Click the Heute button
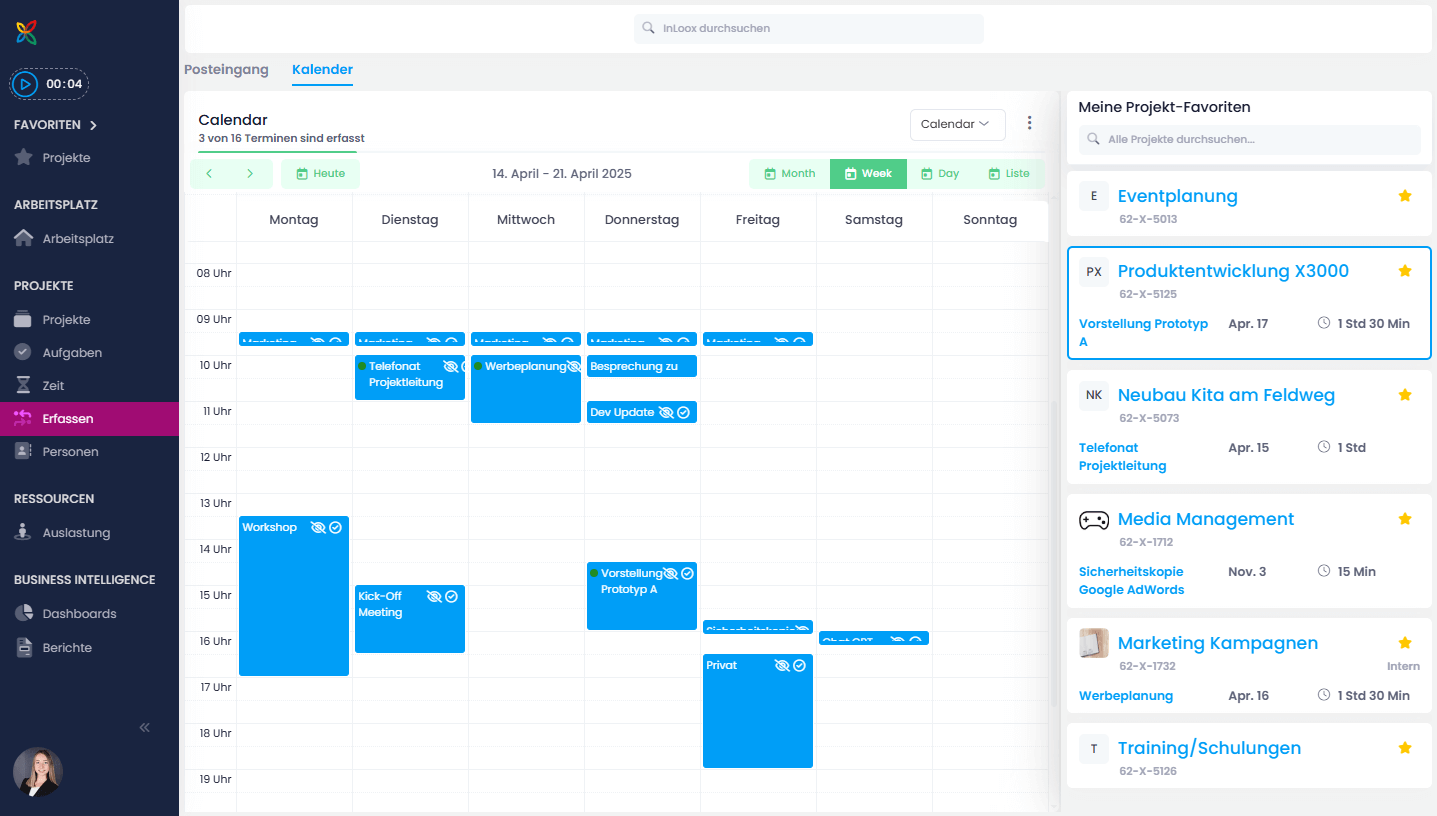 (320, 174)
